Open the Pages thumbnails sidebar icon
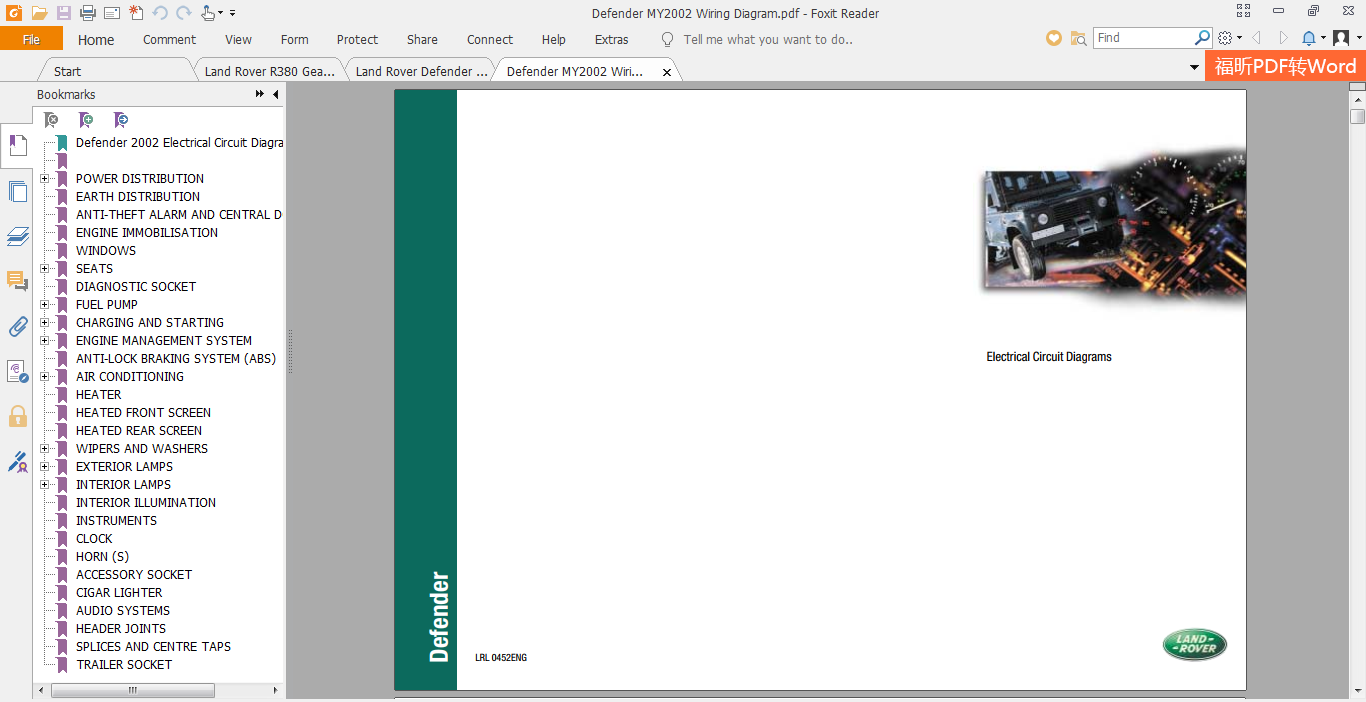The height and width of the screenshot is (702, 1366). point(17,192)
